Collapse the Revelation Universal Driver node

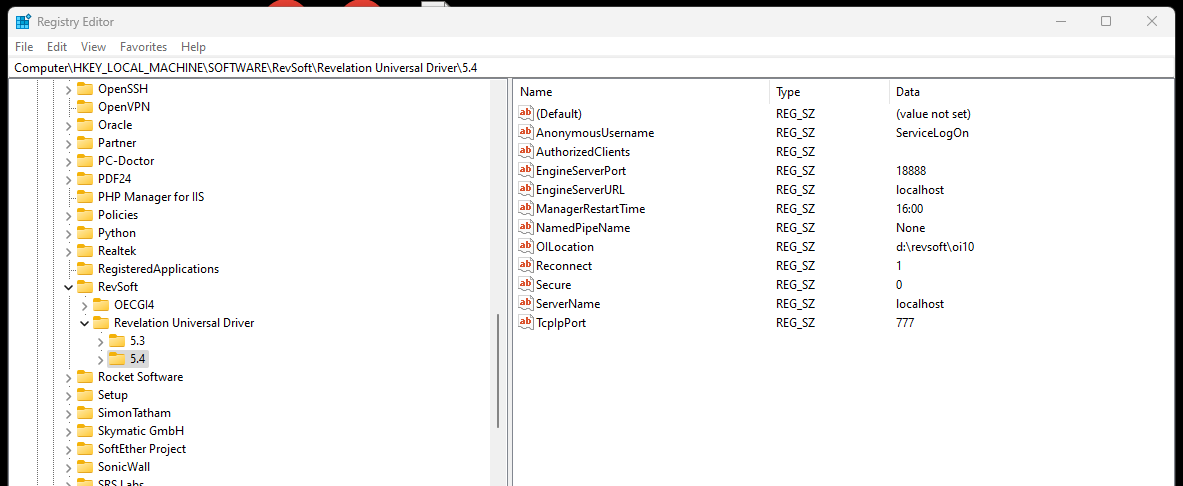click(x=84, y=323)
